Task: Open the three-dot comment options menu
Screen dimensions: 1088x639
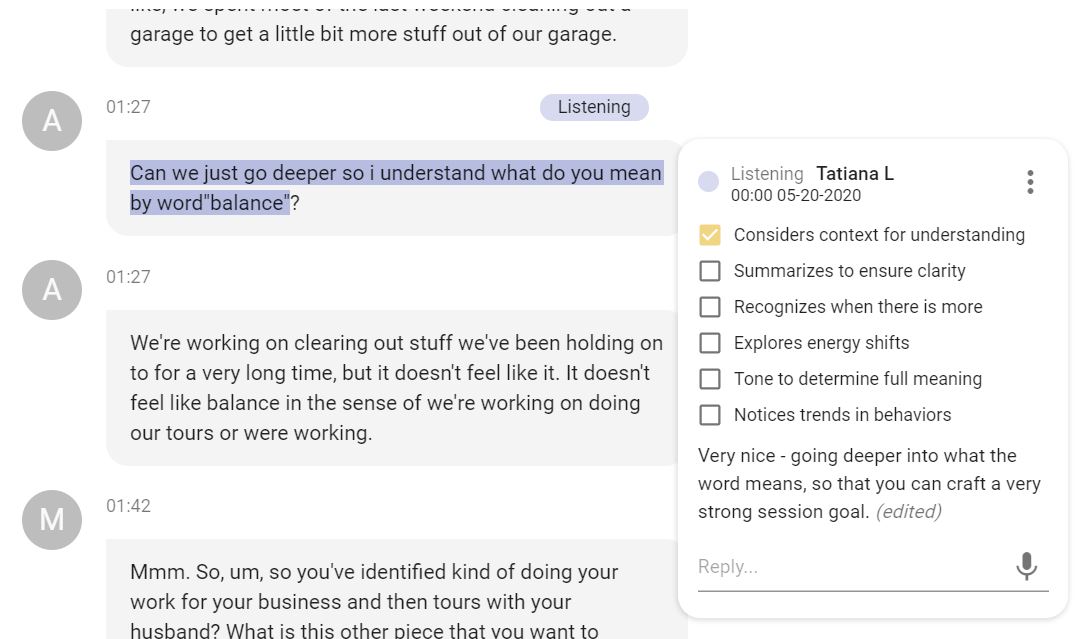Action: click(1030, 182)
